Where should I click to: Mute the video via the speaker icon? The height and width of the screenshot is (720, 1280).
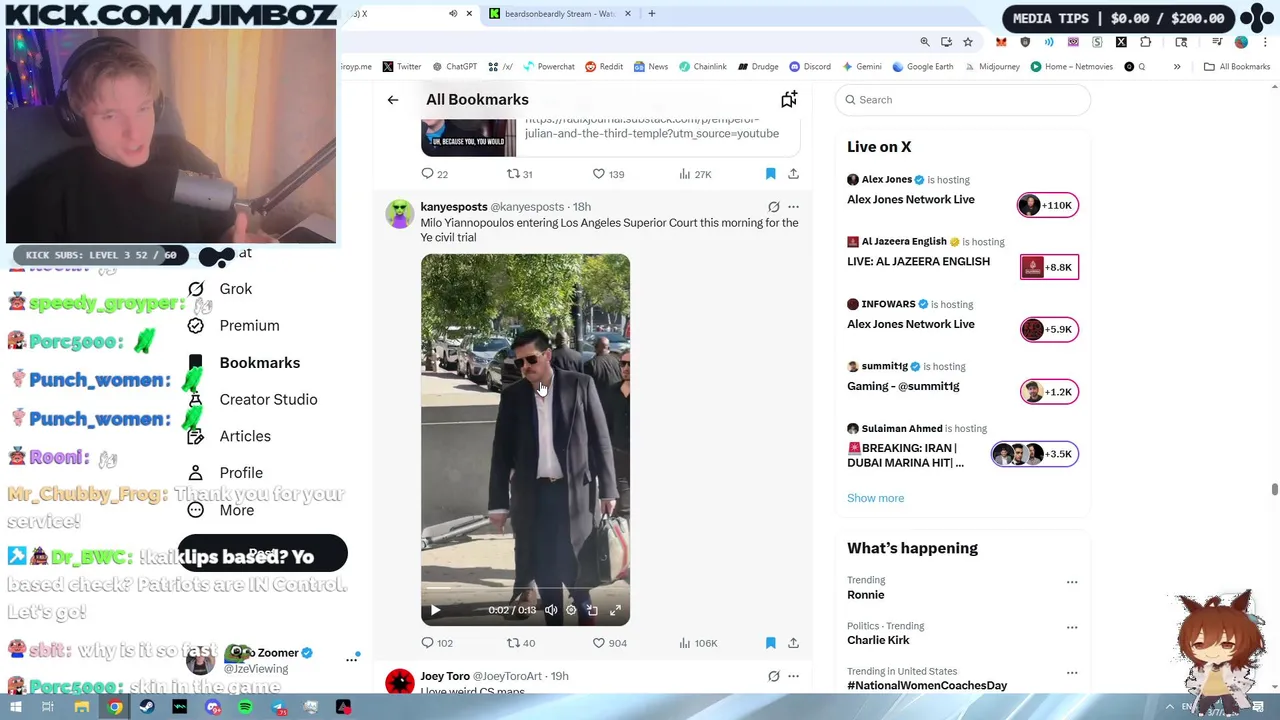[x=551, y=610]
